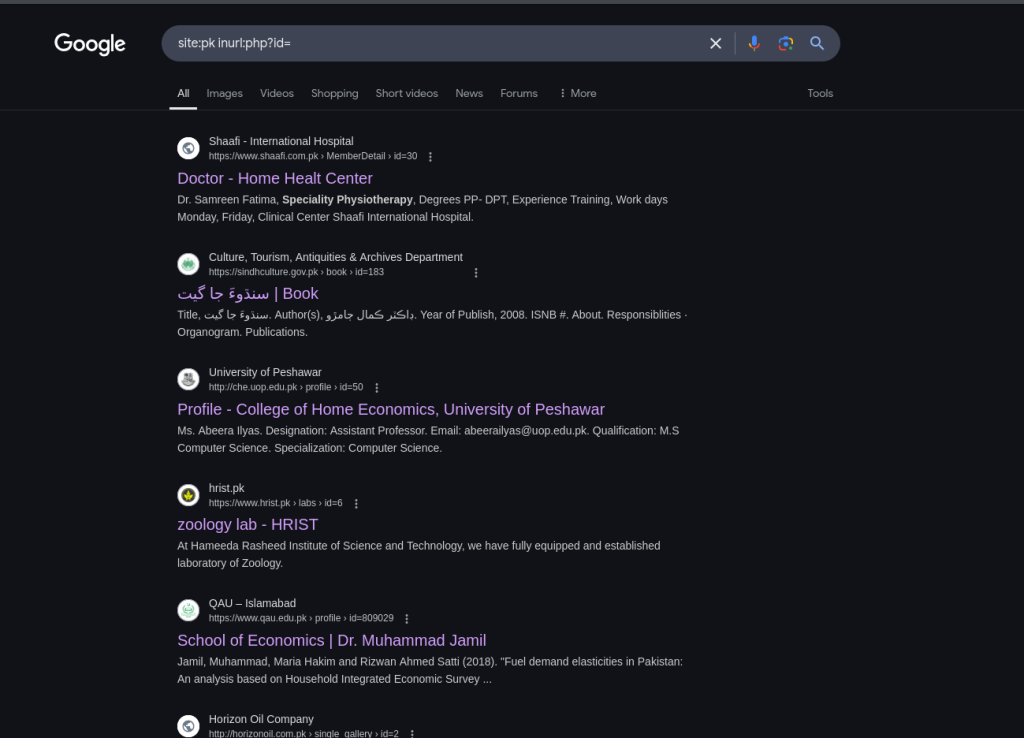Open three-dot menu for sindhculture.gov.pk result
The image size is (1024, 738).
pos(476,272)
